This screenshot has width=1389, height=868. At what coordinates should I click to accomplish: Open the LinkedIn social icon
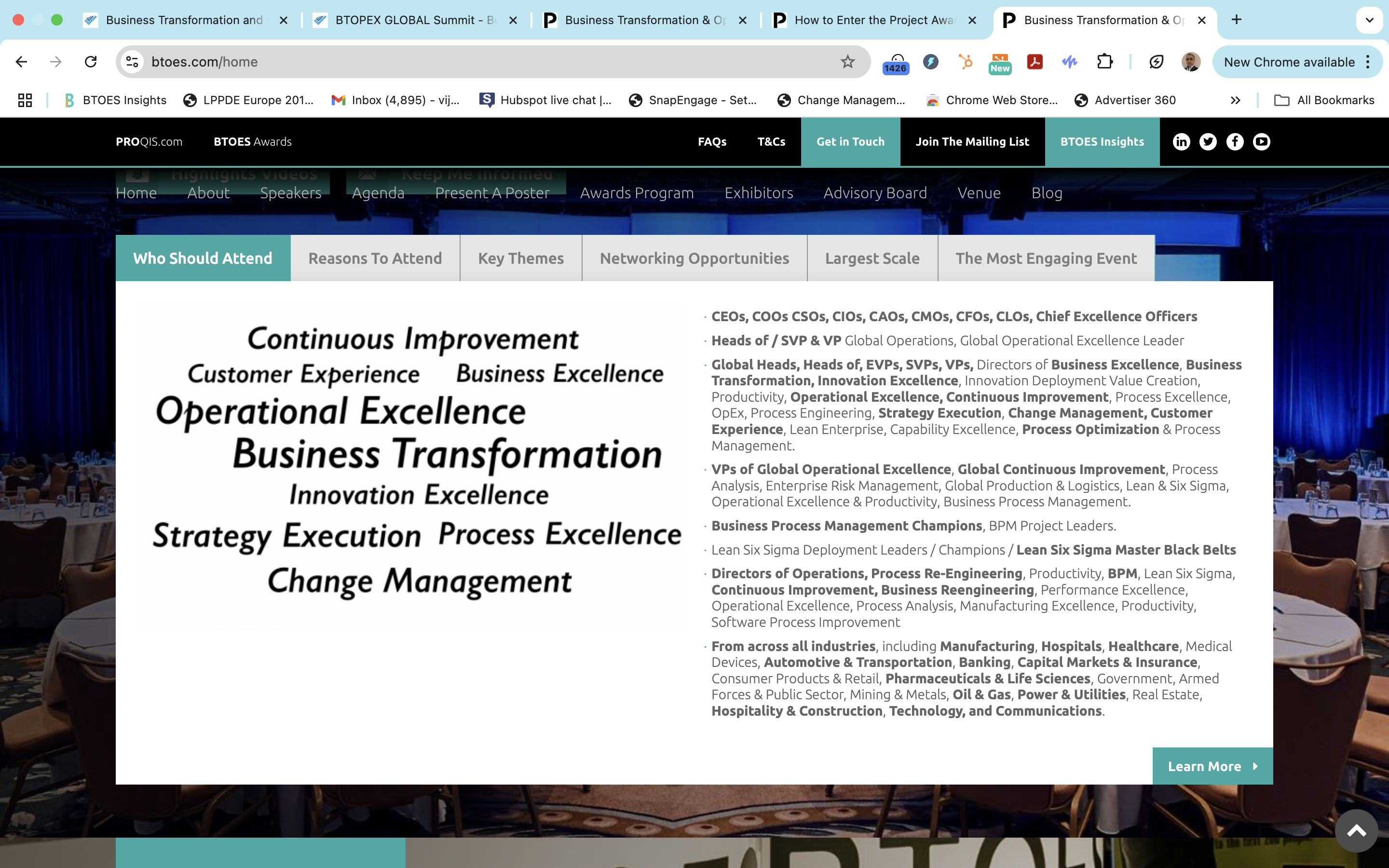(1181, 142)
